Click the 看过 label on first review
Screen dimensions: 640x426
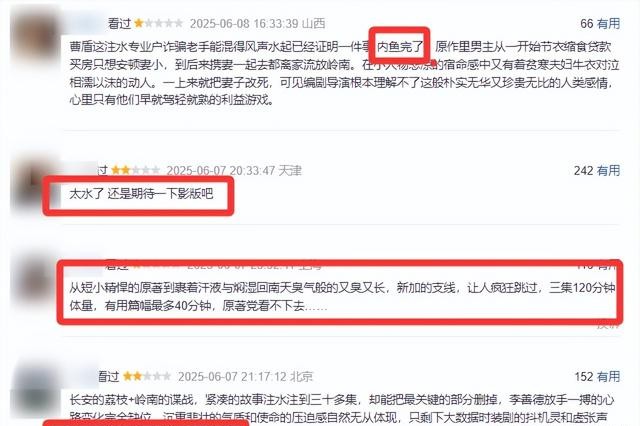click(x=120, y=24)
